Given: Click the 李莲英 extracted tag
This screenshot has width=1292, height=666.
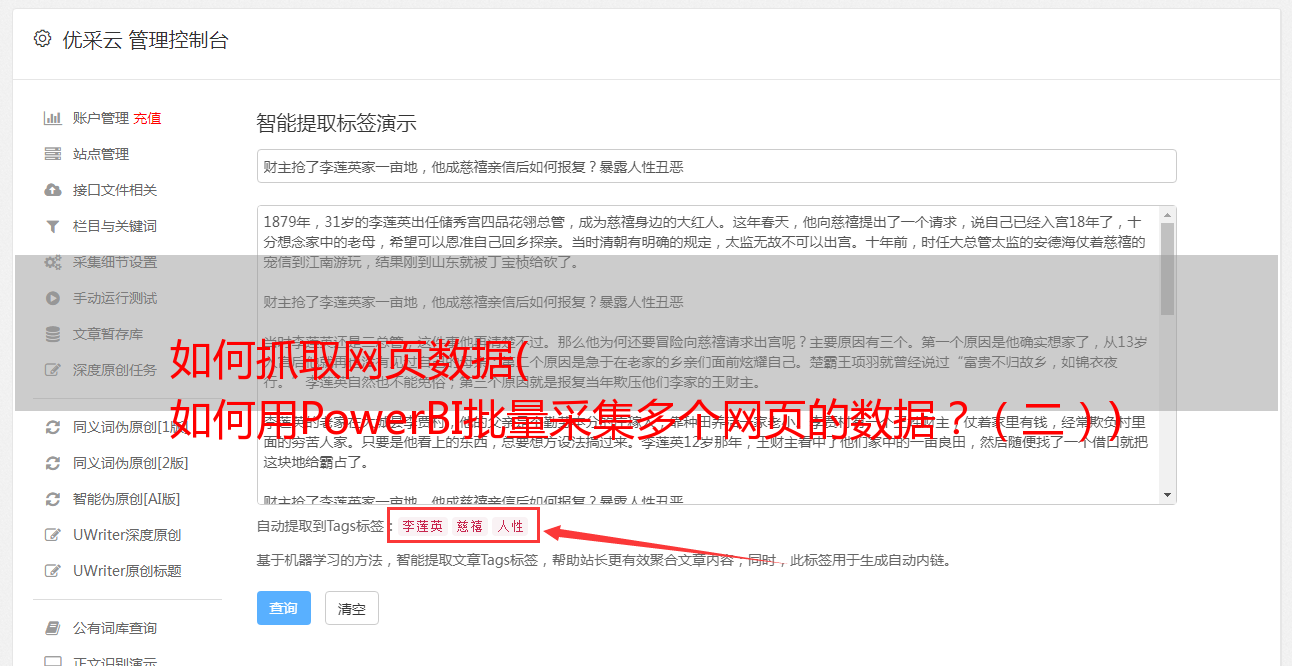Looking at the screenshot, I should coord(422,526).
